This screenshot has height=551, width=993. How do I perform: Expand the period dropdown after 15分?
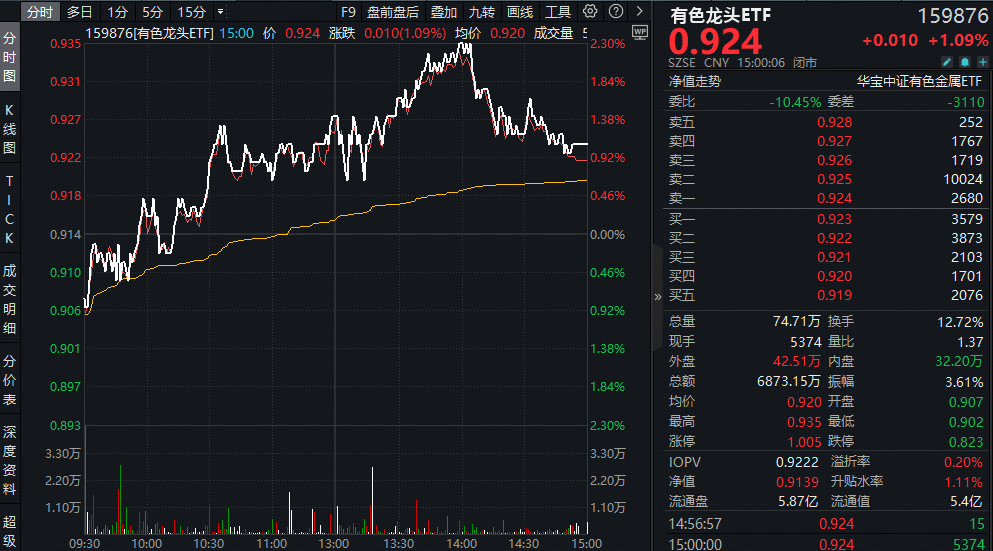click(219, 12)
